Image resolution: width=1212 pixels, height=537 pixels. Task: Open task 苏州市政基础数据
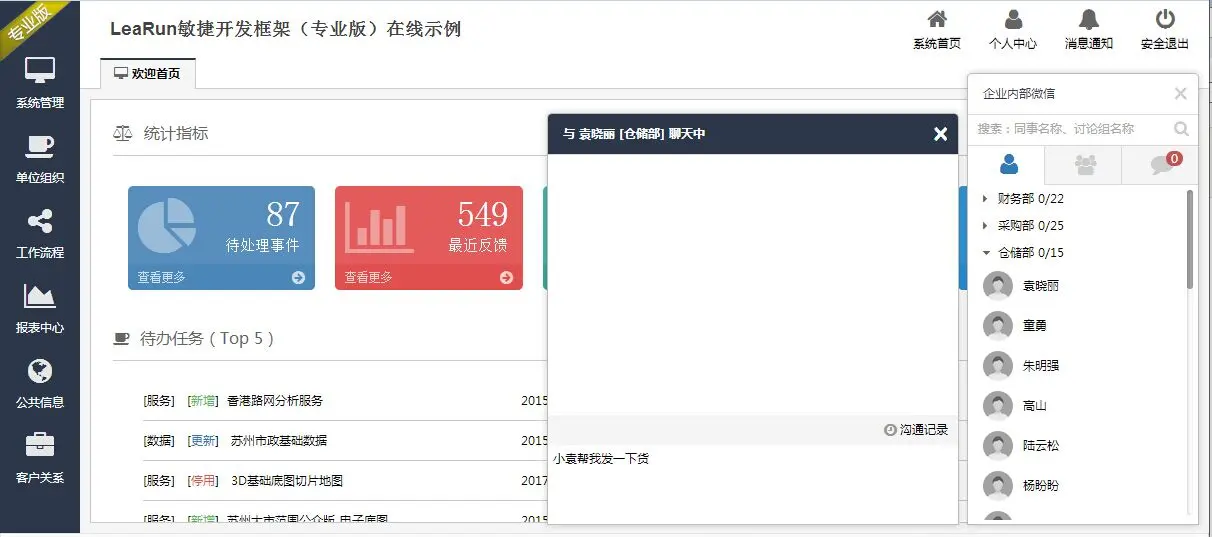(279, 441)
